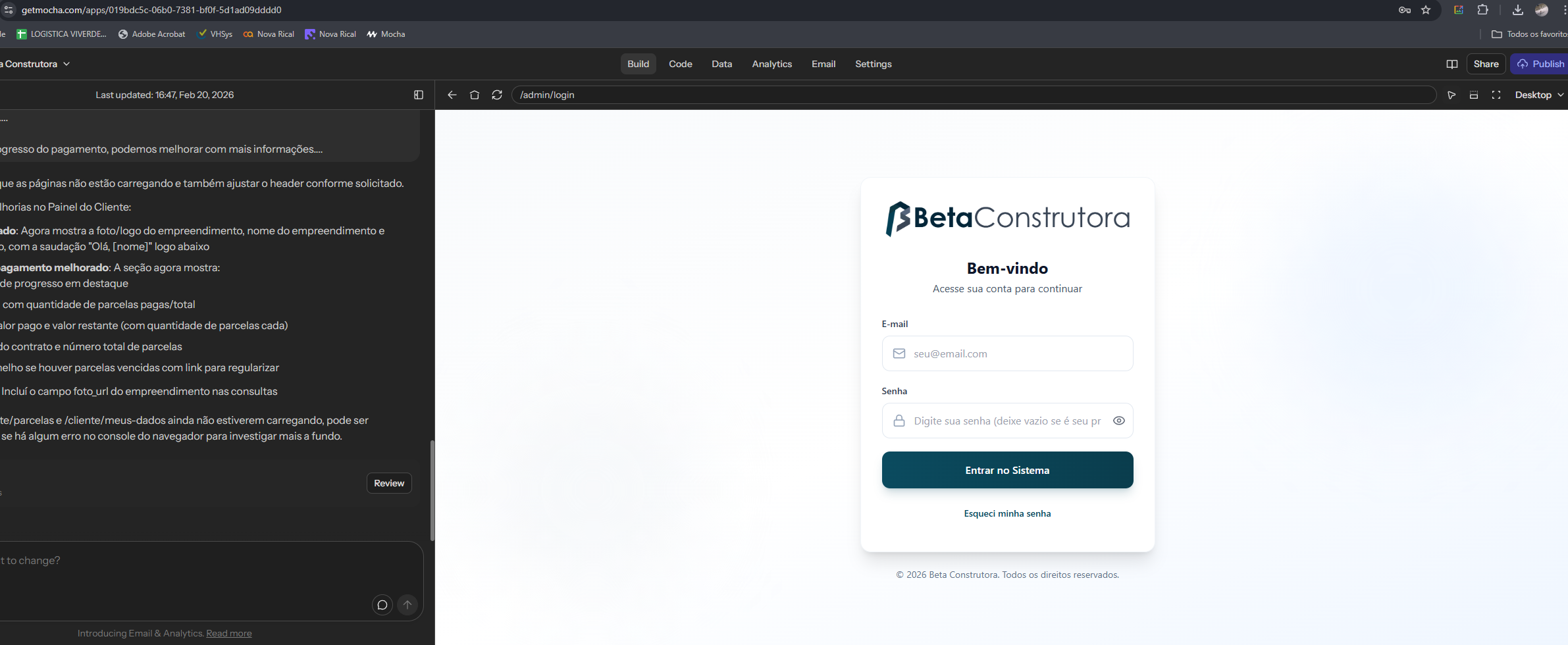Click the preview home icon
This screenshot has height=645, width=1568.
(x=474, y=95)
